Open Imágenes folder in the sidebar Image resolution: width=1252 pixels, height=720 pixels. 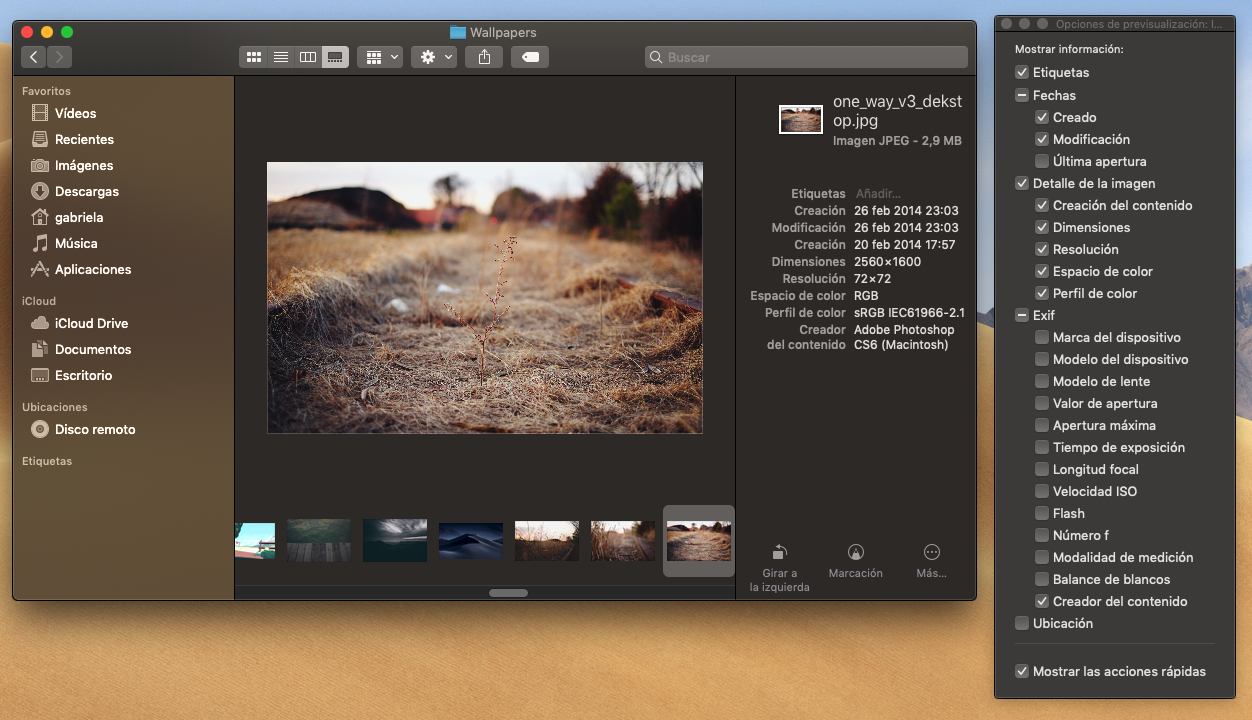[84, 165]
